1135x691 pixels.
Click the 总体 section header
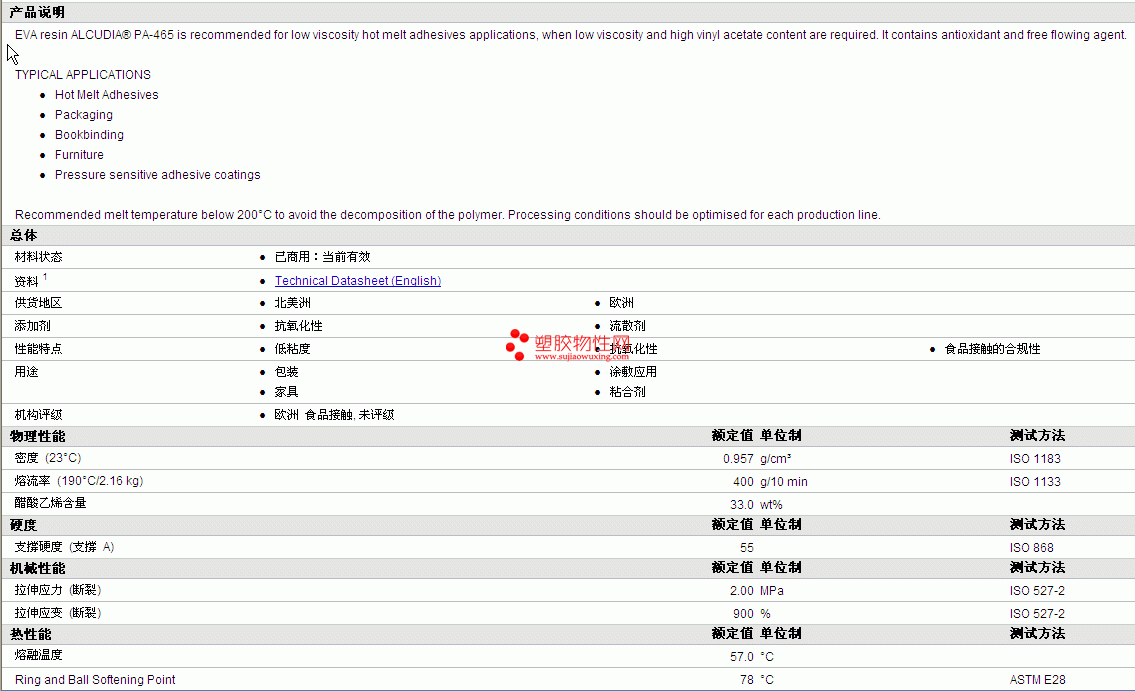[x=23, y=235]
